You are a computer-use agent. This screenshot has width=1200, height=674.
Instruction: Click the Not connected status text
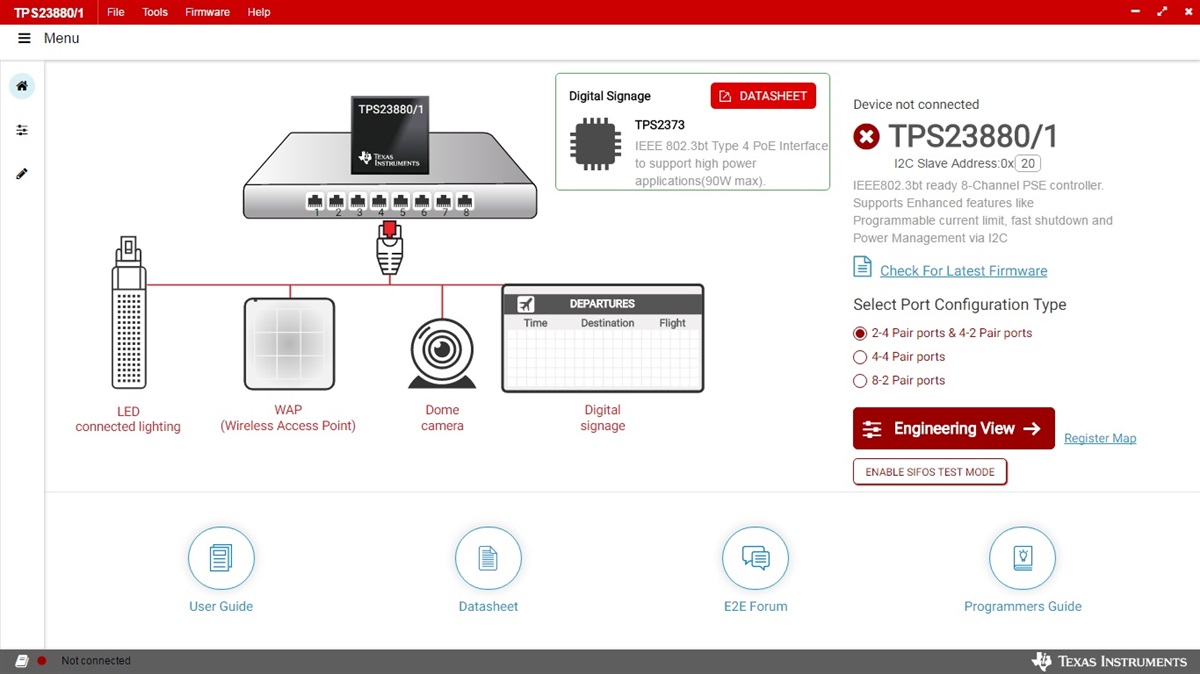click(x=96, y=661)
